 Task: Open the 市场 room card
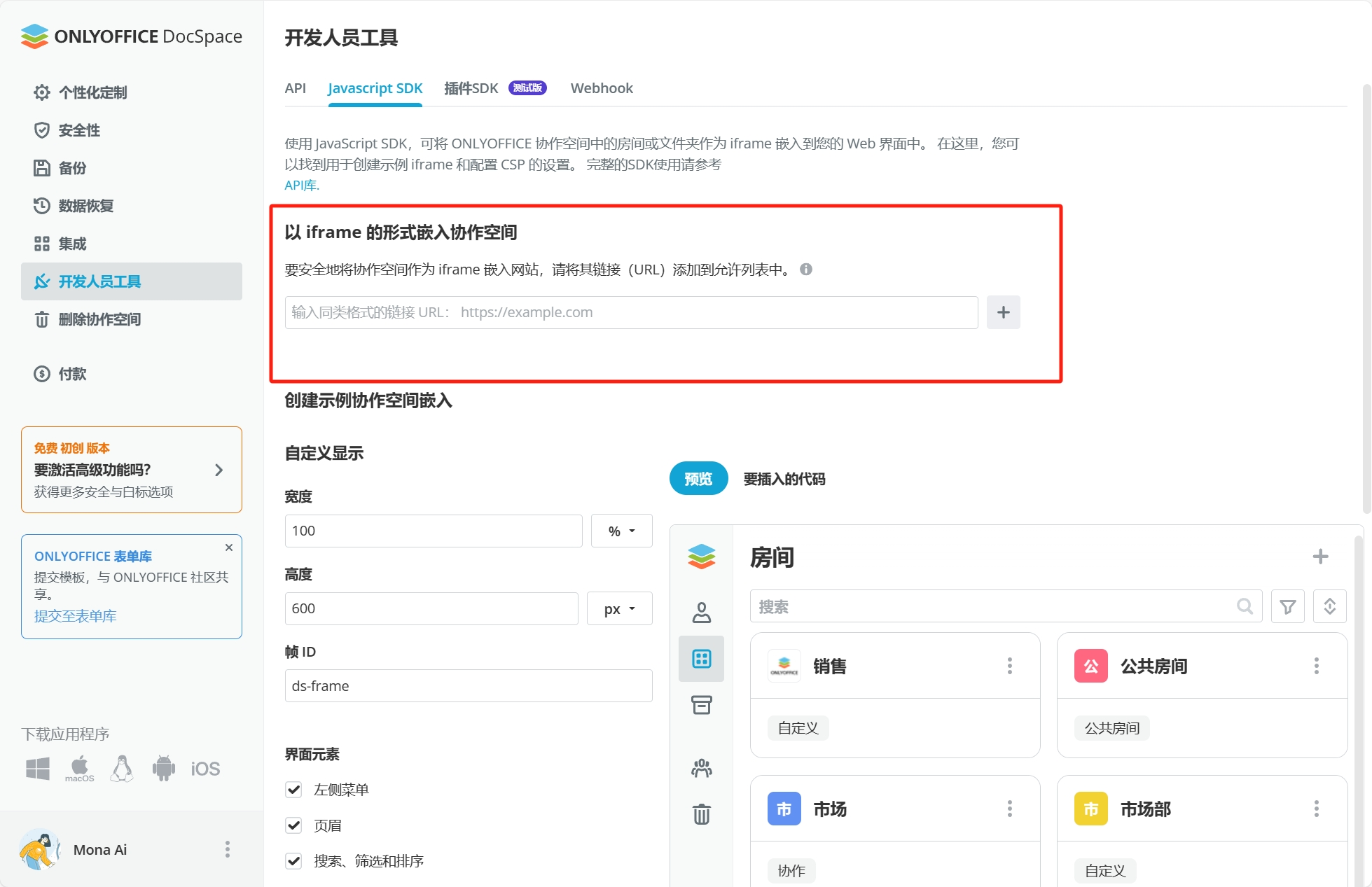click(894, 831)
